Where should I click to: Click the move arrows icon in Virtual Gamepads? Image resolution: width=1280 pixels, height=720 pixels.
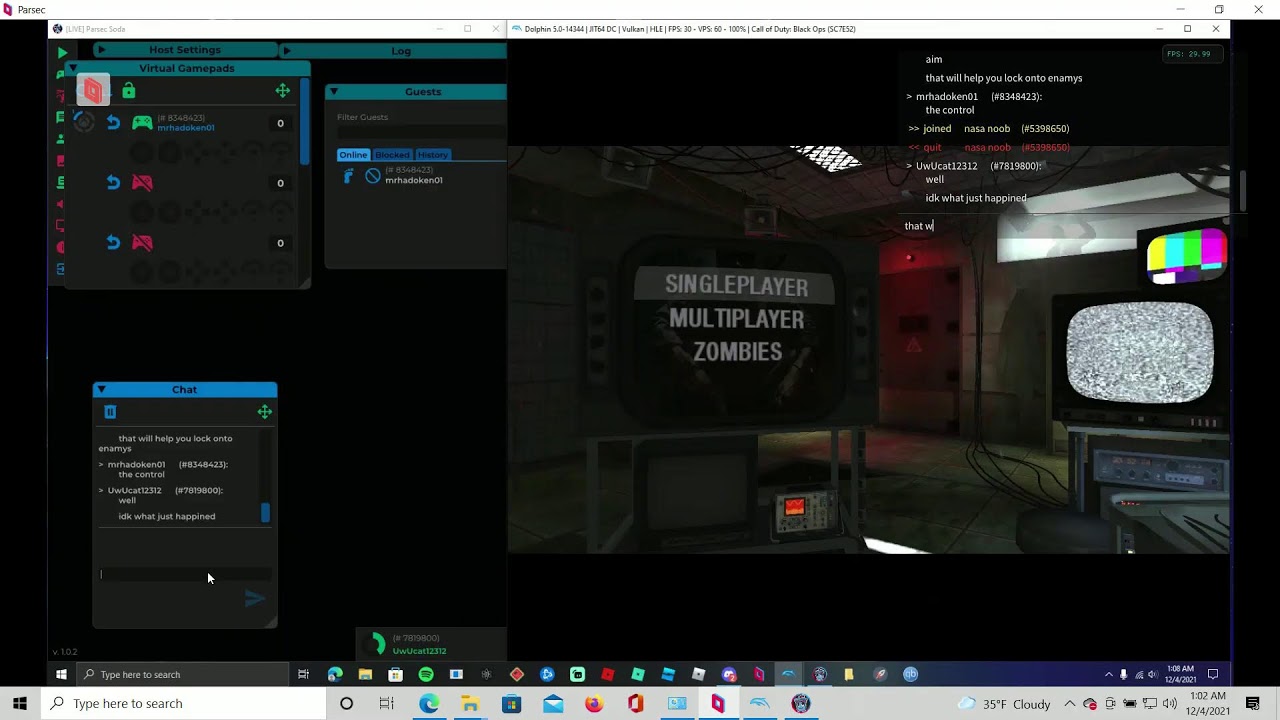tap(283, 91)
